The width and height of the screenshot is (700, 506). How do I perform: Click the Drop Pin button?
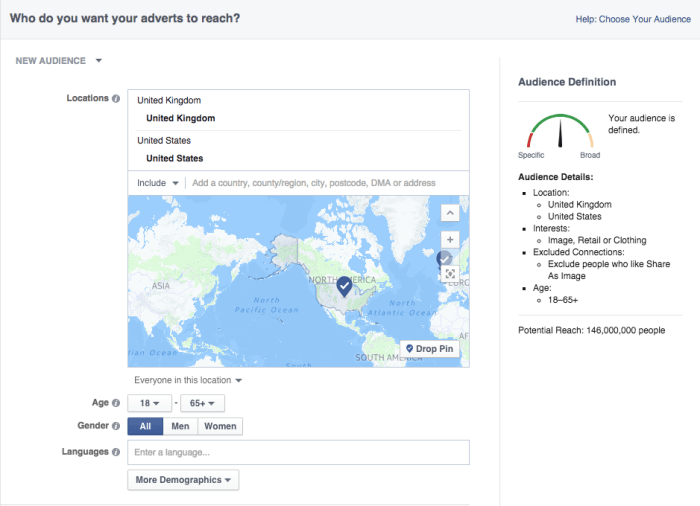(429, 349)
